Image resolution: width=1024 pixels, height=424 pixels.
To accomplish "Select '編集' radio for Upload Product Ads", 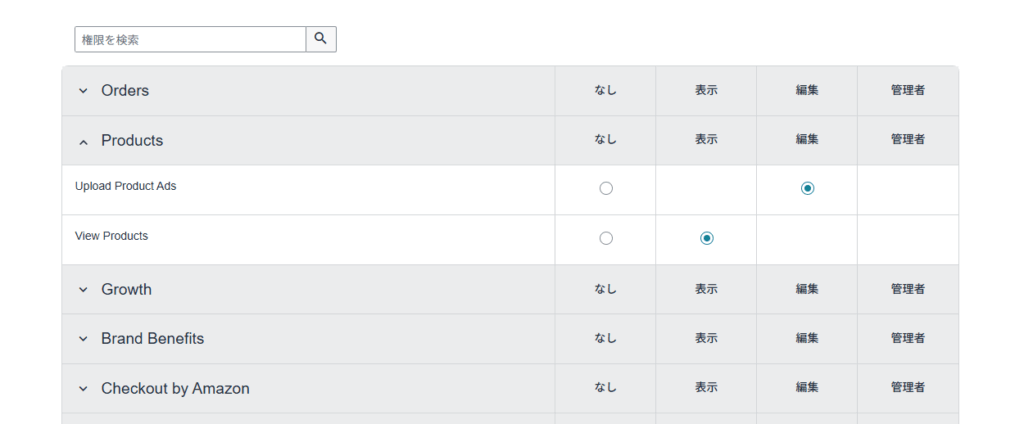I will [807, 188].
